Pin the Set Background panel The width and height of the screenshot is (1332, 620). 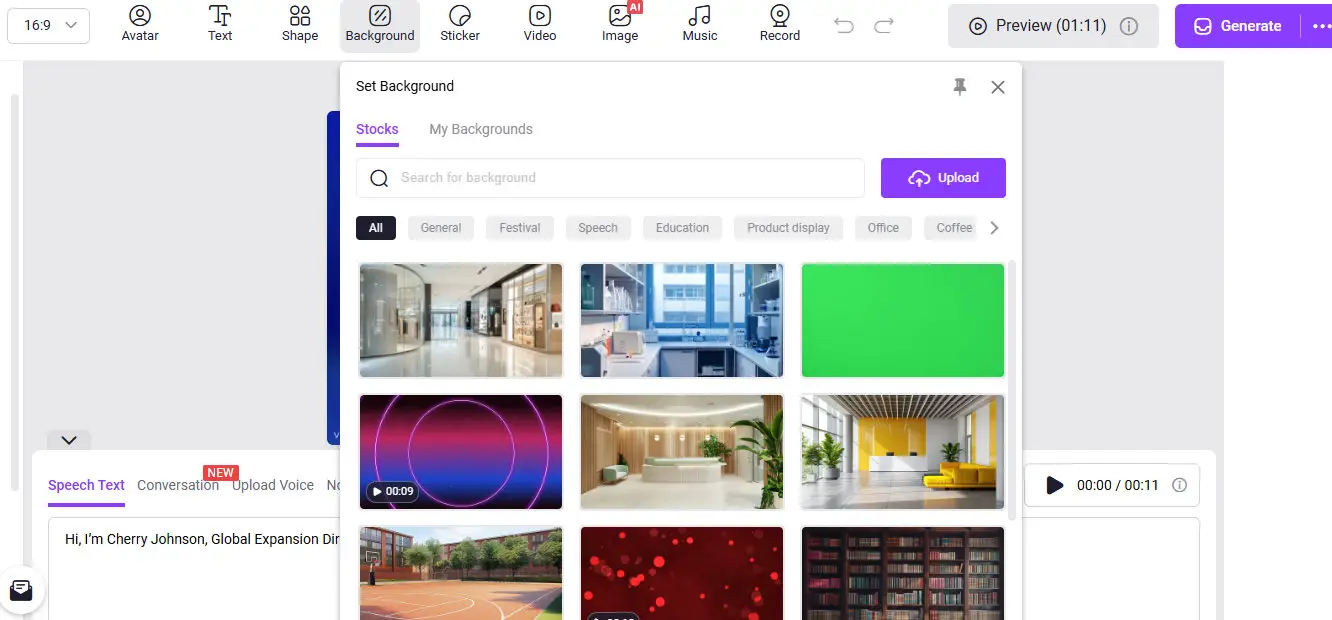click(960, 87)
